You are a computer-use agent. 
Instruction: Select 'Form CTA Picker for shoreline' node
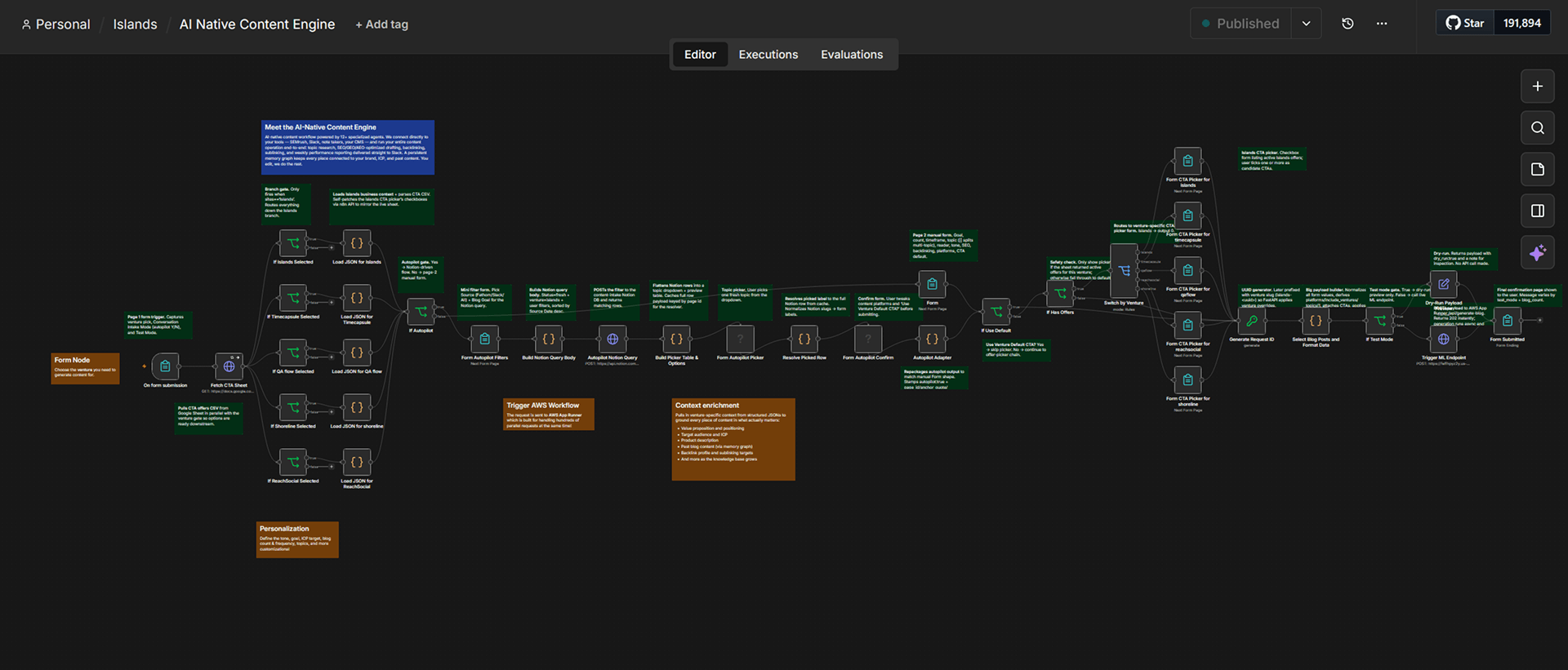pyautogui.click(x=1188, y=379)
